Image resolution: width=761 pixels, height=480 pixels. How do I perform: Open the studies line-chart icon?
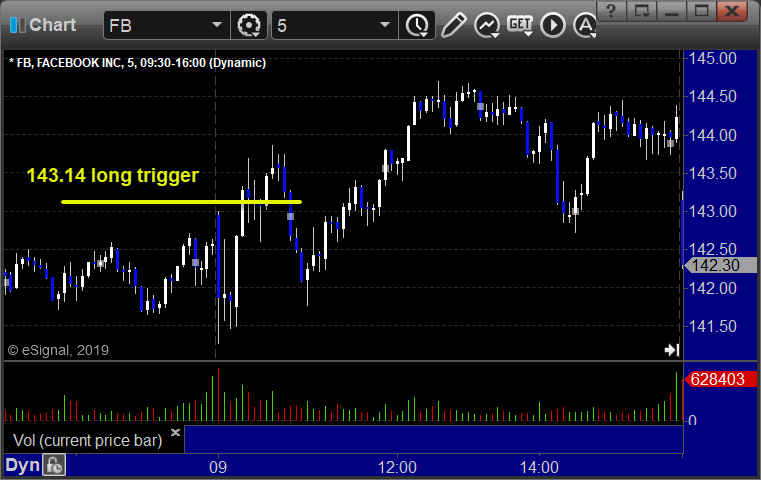tap(487, 25)
